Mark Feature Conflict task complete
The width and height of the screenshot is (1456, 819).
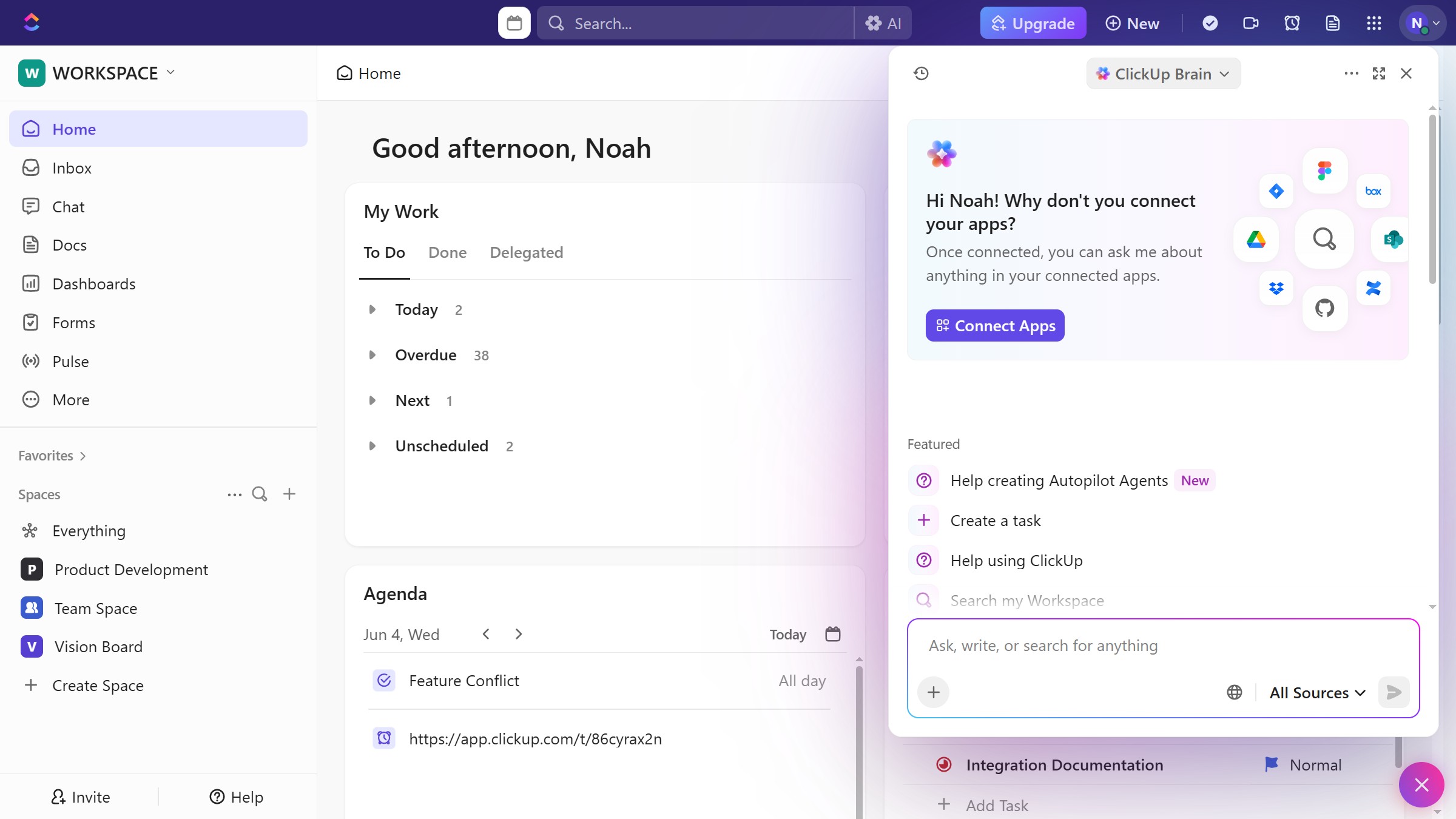tap(384, 681)
